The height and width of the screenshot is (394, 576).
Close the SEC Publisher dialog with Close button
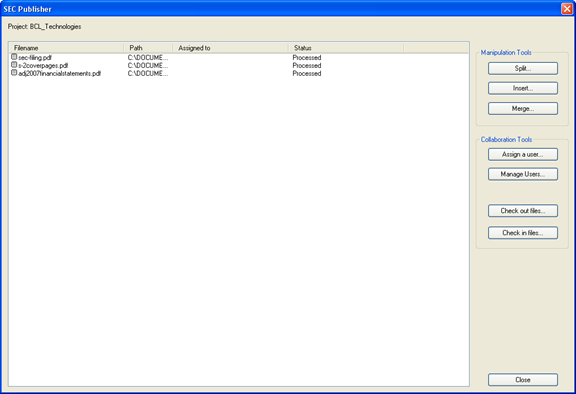point(523,380)
